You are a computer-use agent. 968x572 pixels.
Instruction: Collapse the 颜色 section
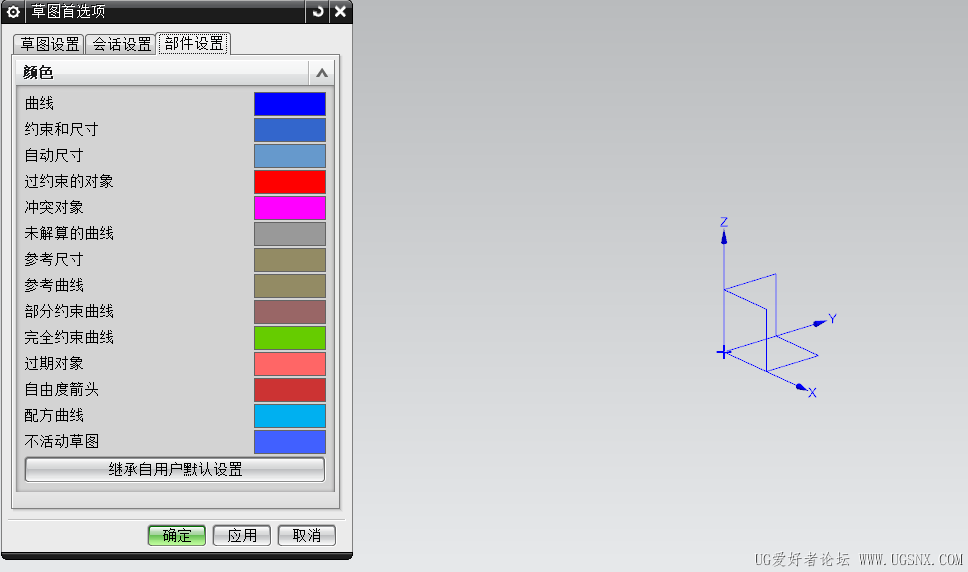coord(322,73)
